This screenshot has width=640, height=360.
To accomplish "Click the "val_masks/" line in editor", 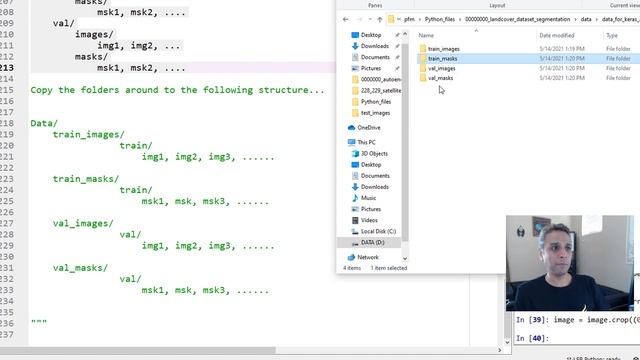I will coord(80,268).
